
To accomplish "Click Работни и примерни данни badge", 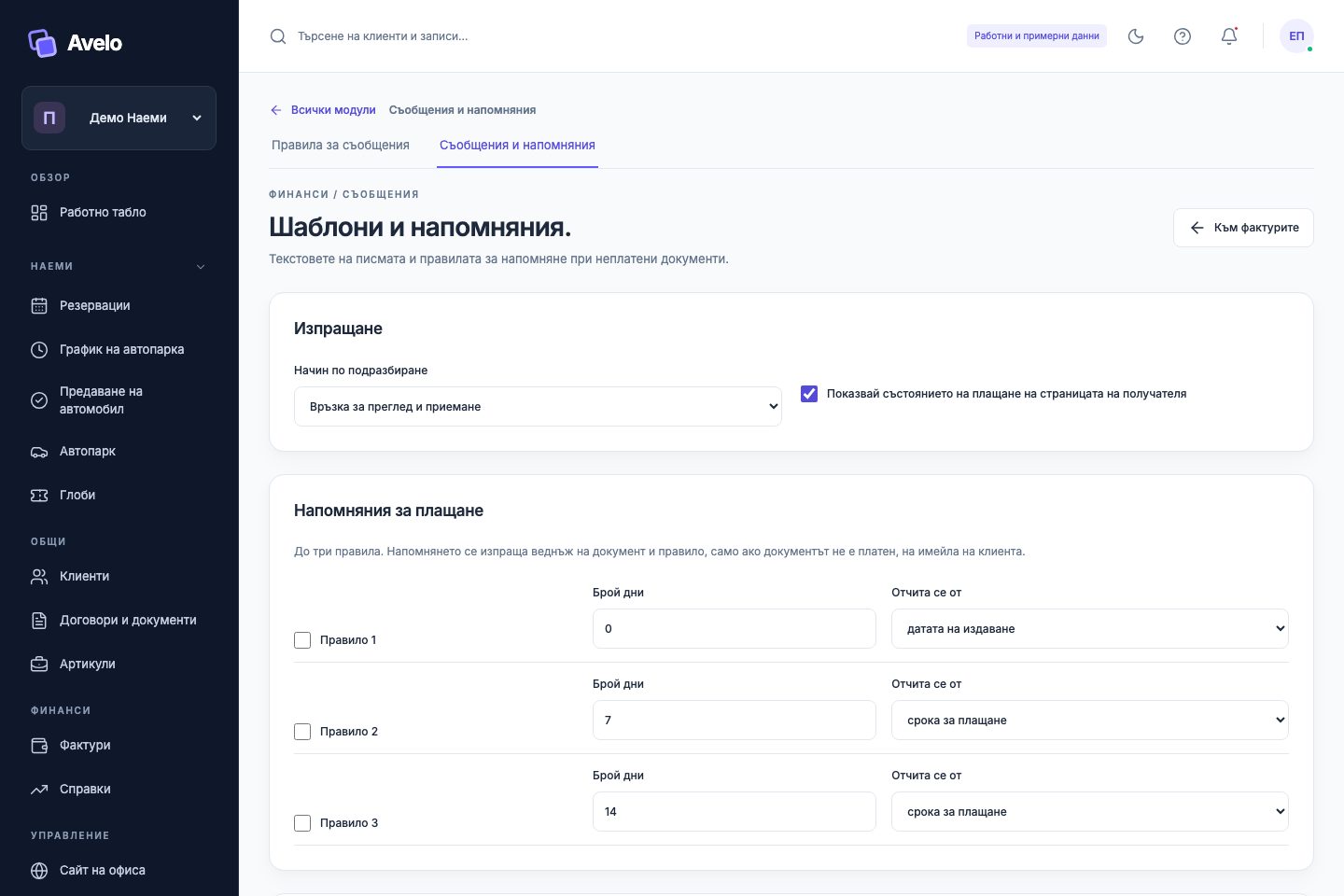I will (1037, 36).
